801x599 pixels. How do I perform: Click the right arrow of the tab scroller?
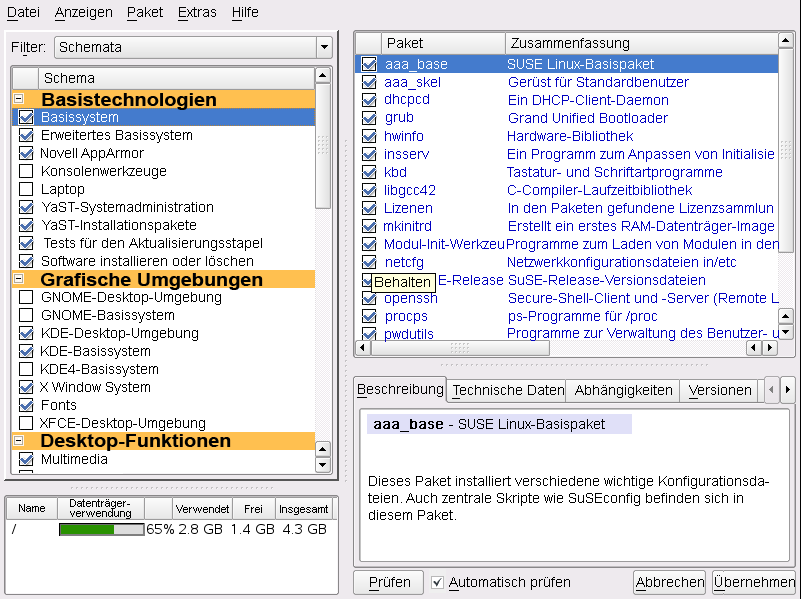point(787,390)
